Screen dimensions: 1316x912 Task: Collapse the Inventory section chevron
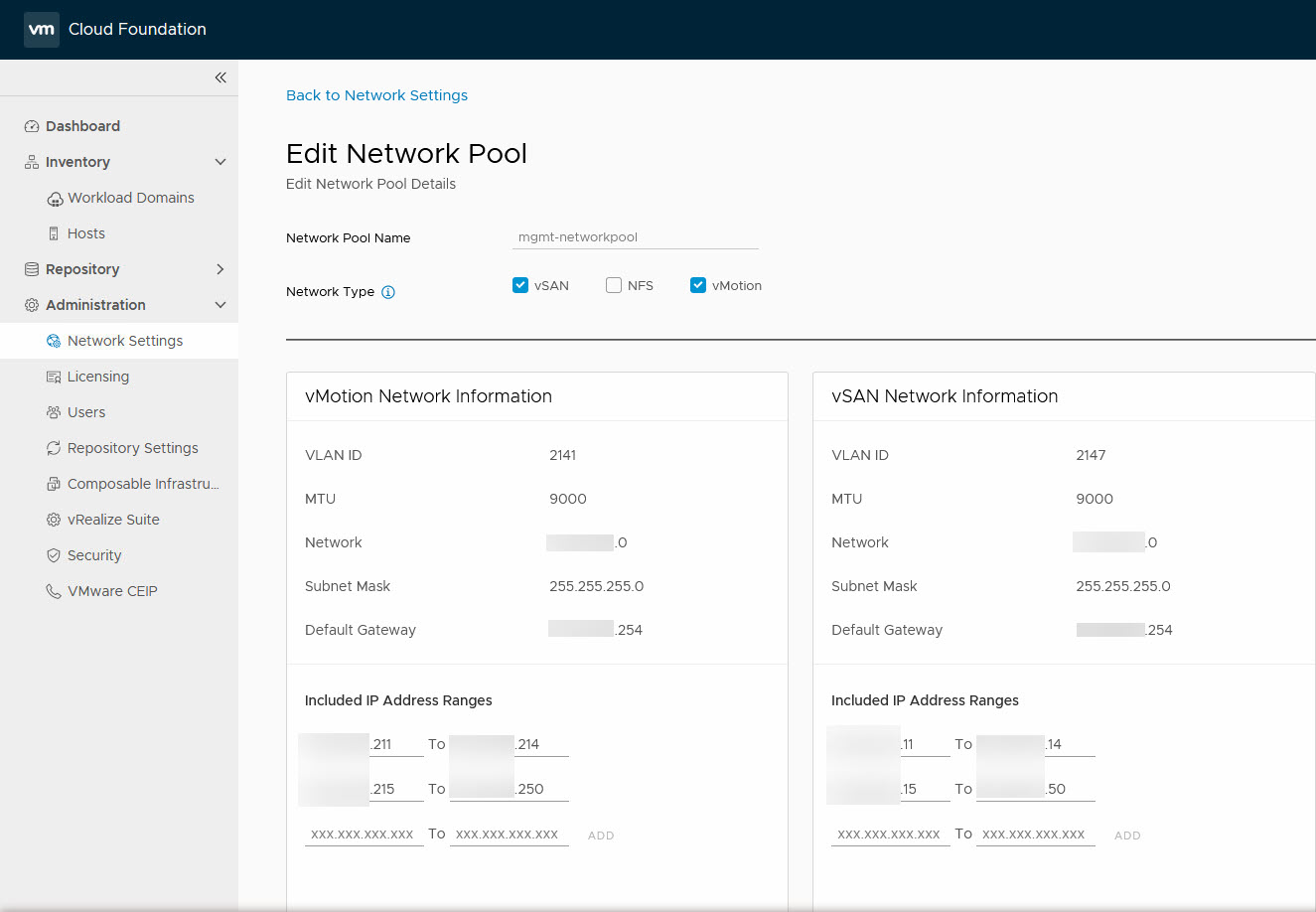coord(220,162)
